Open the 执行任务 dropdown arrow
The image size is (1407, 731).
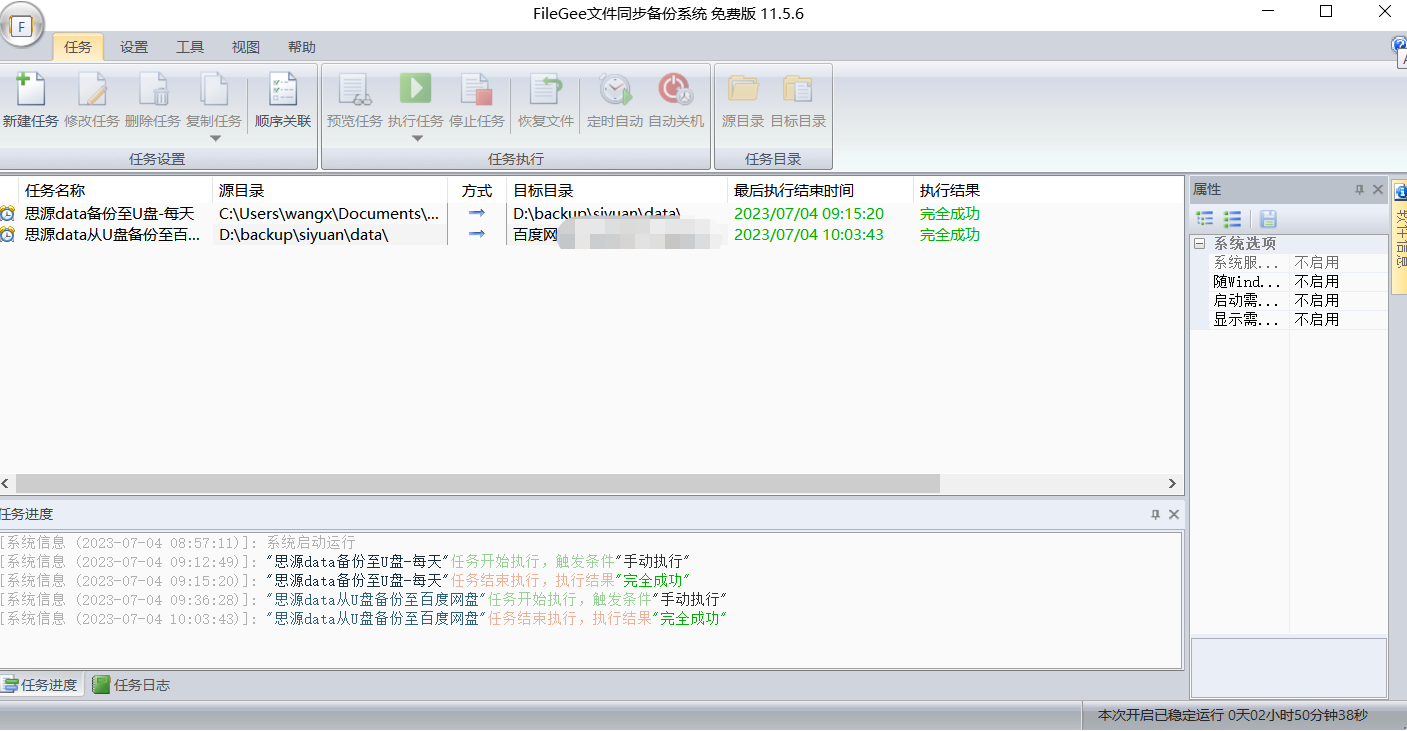coord(417,138)
